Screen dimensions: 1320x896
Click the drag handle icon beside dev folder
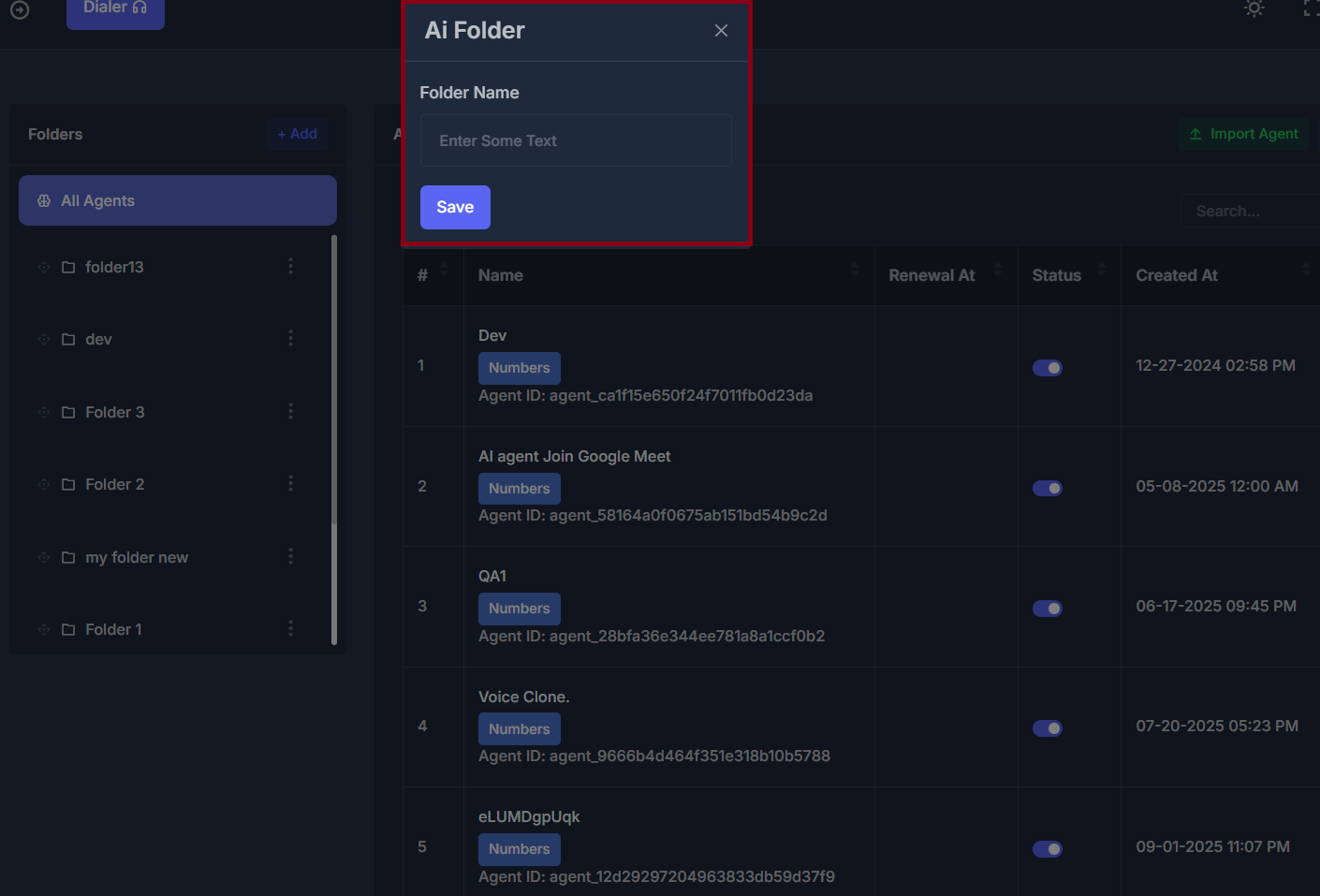(x=43, y=338)
